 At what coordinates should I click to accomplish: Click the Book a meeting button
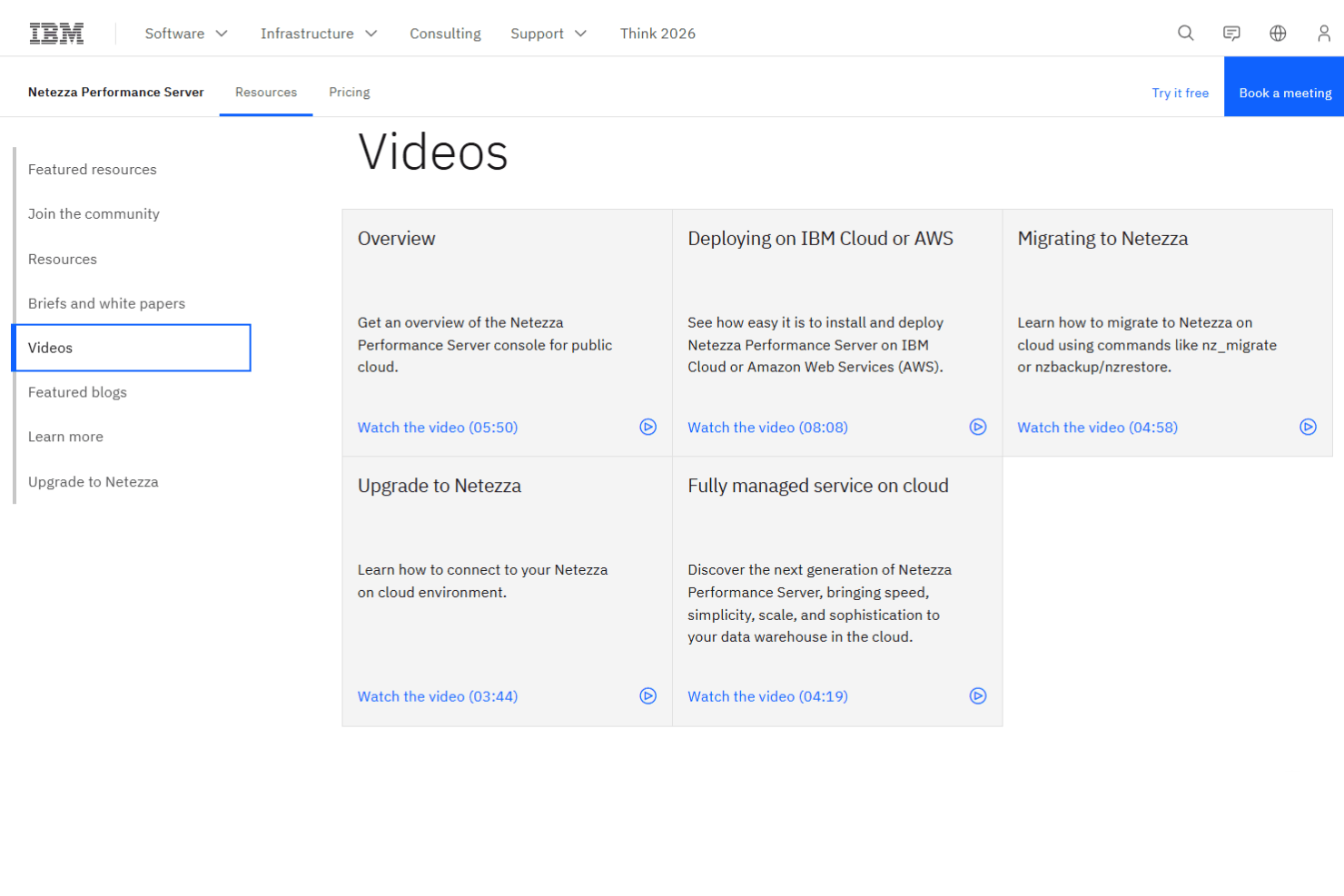(x=1284, y=87)
